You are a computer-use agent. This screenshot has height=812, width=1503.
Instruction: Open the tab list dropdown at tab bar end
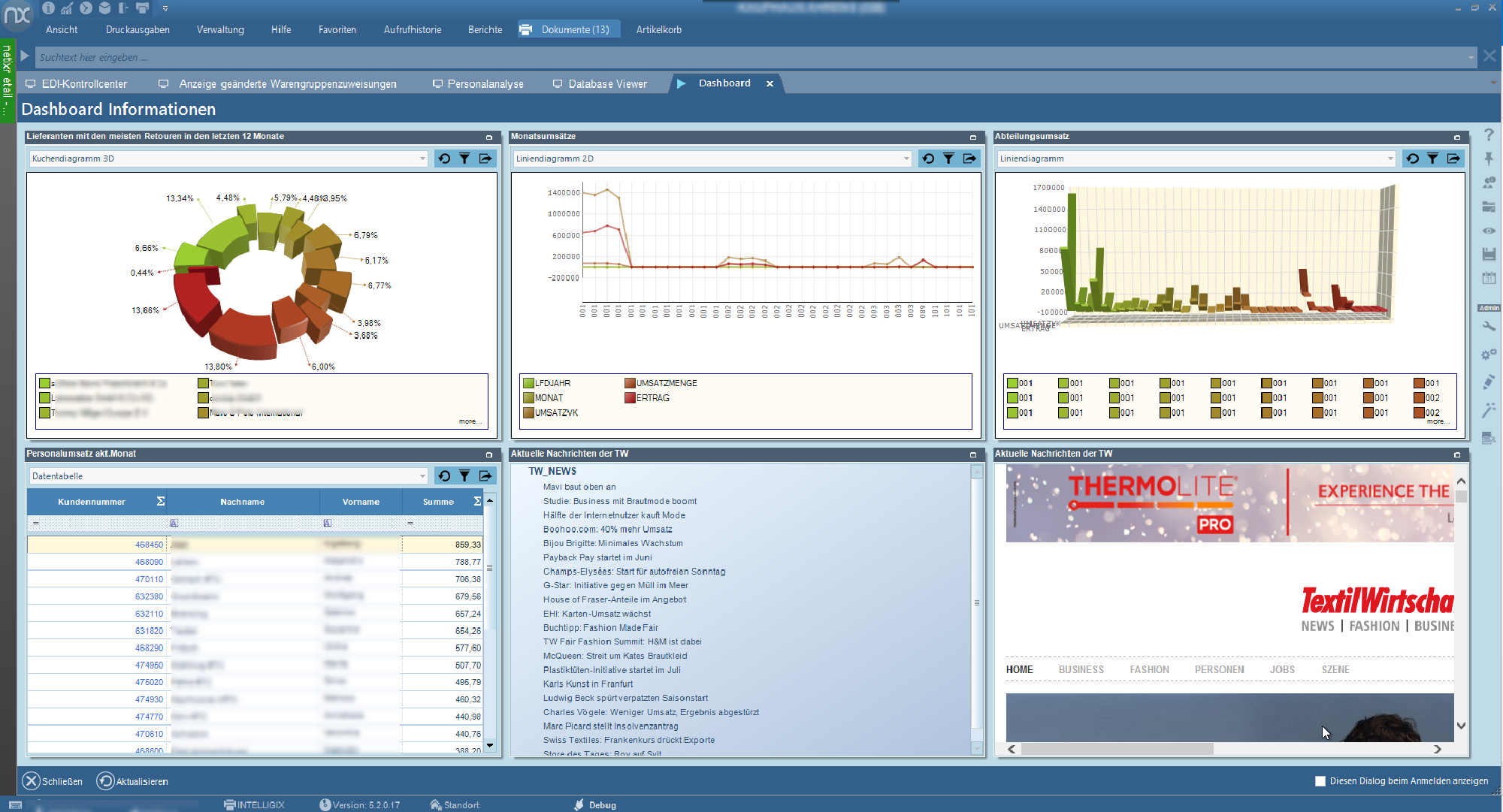coord(1493,83)
